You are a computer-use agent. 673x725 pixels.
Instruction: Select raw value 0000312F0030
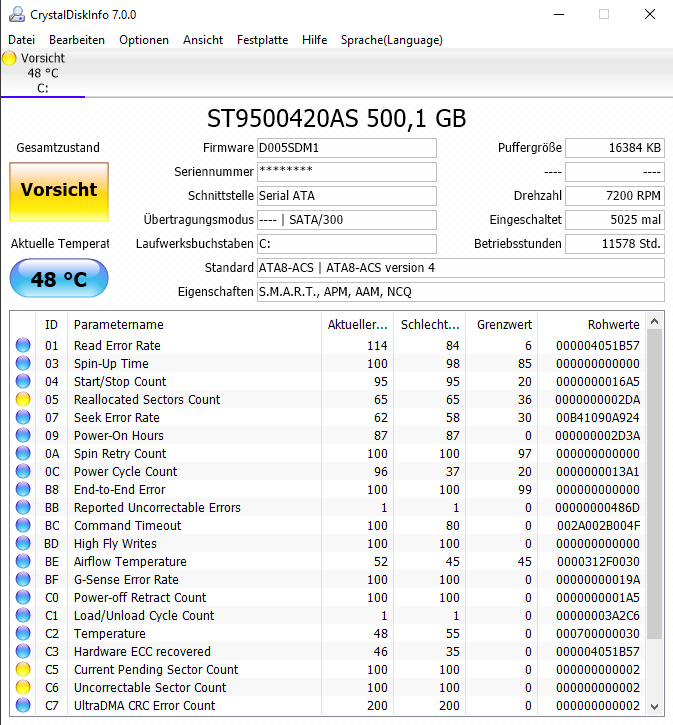[x=598, y=561]
